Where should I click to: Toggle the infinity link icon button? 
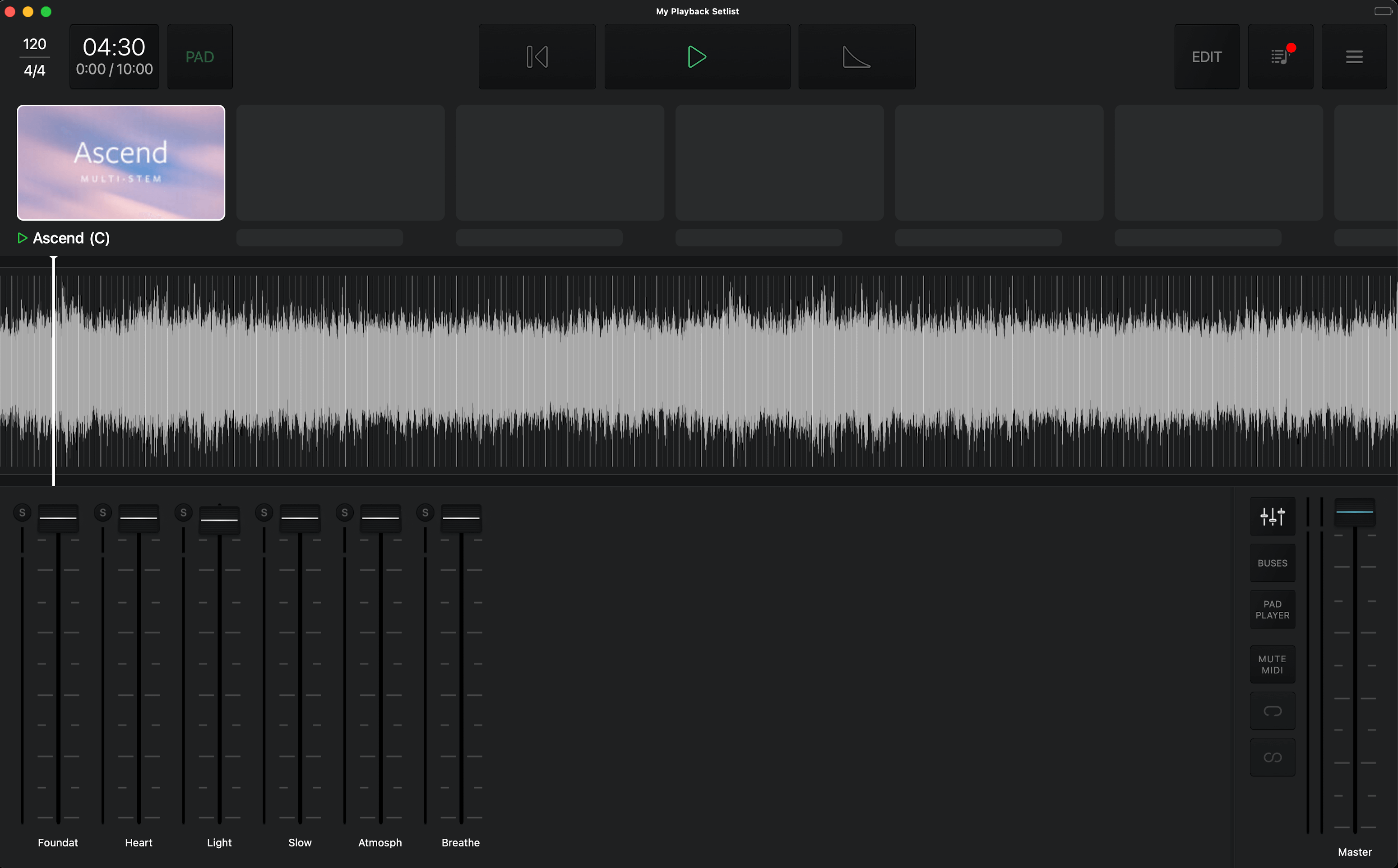(1272, 758)
